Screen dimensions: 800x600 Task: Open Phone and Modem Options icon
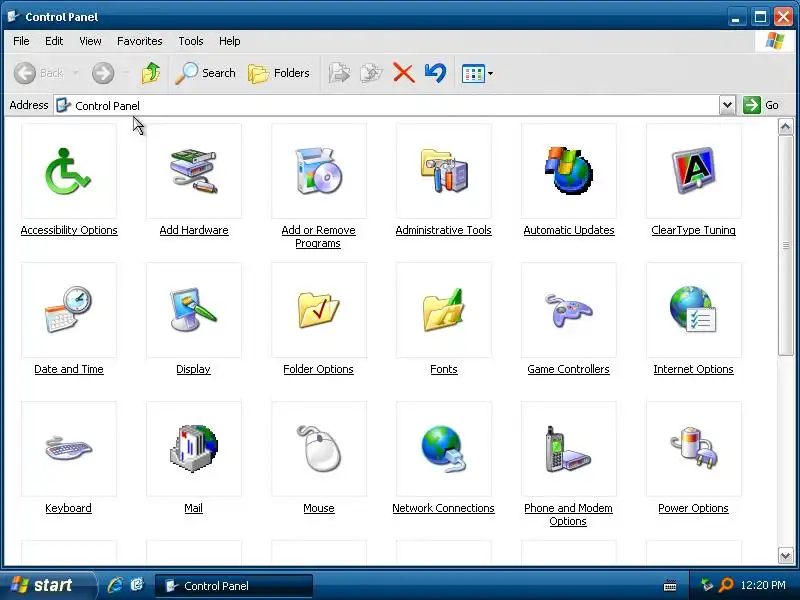tap(568, 448)
